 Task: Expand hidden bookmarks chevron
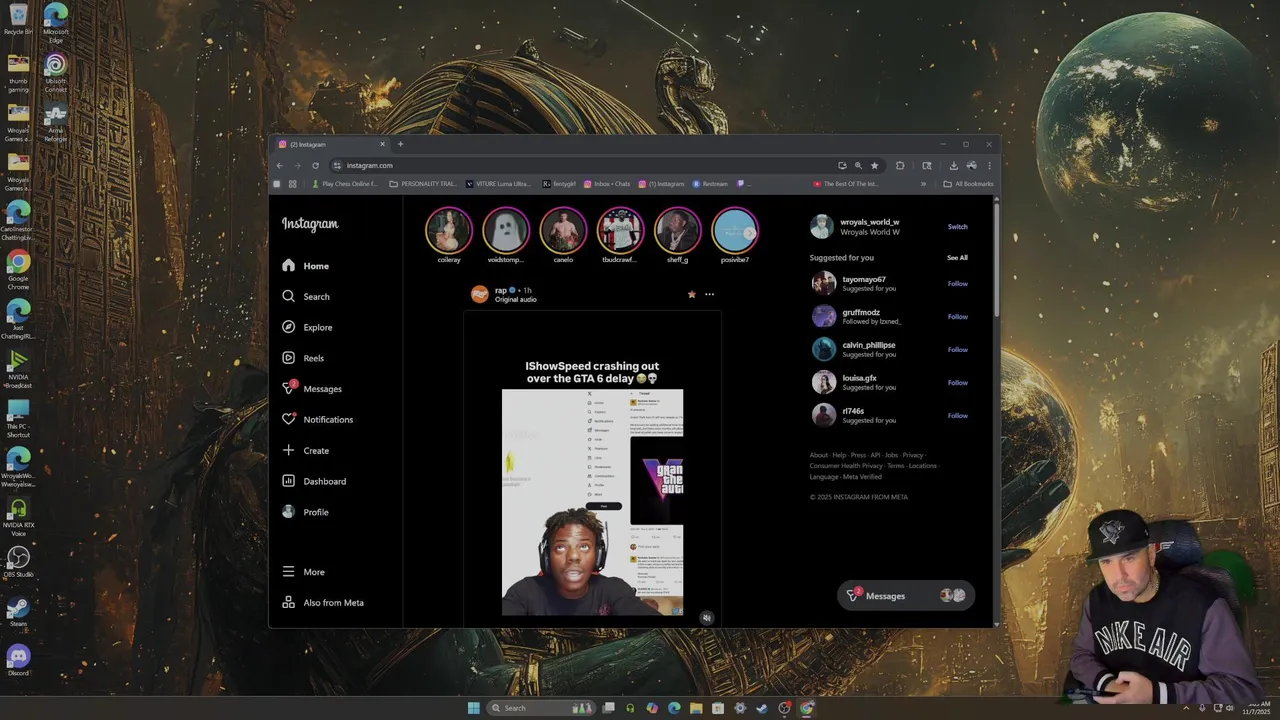(923, 184)
